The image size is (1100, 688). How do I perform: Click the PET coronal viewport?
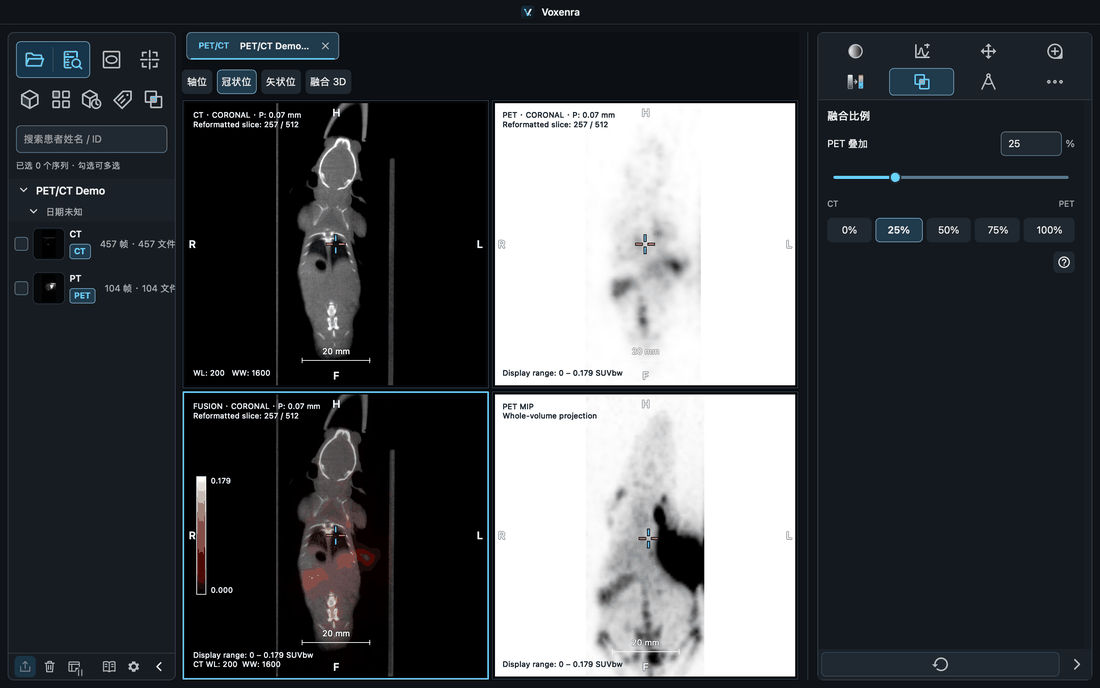[645, 244]
